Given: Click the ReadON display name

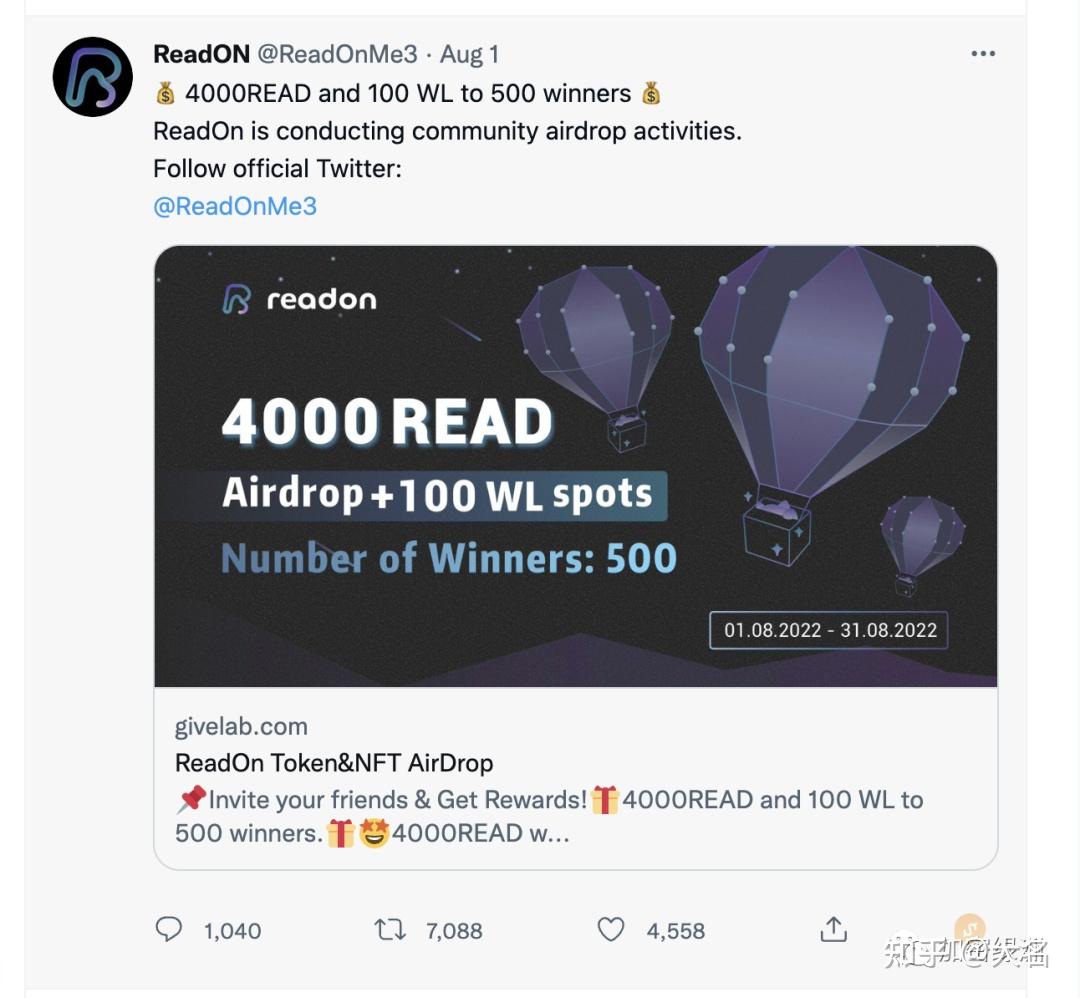Looking at the screenshot, I should point(201,54).
